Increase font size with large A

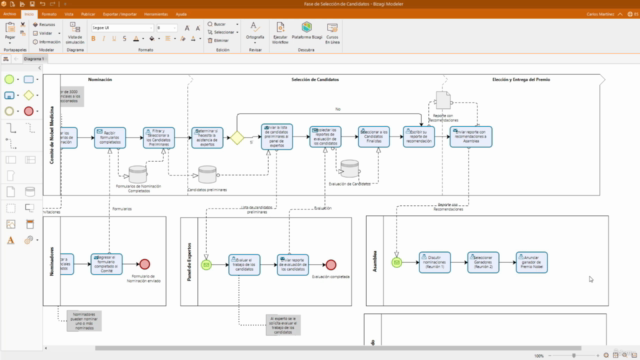[x=187, y=28]
